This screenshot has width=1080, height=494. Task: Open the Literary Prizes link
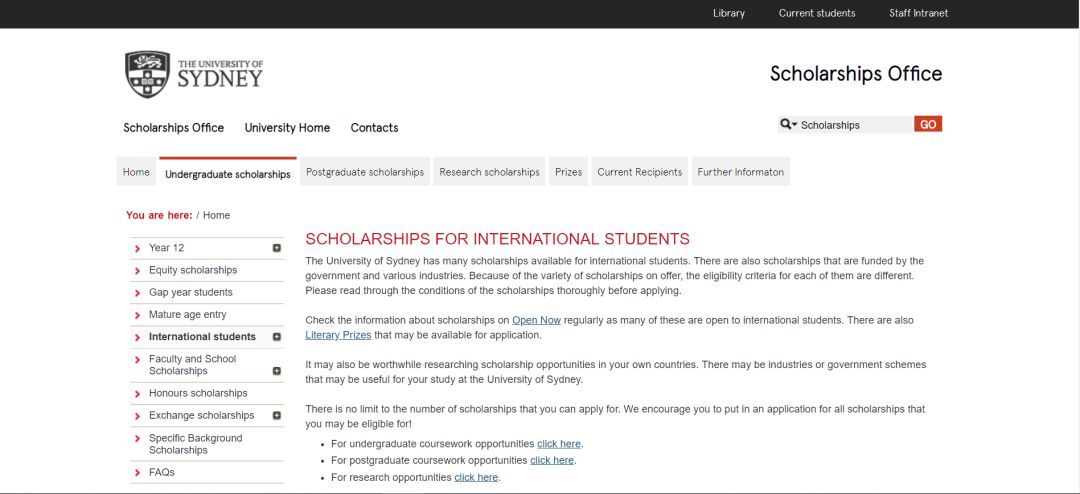[x=338, y=336]
